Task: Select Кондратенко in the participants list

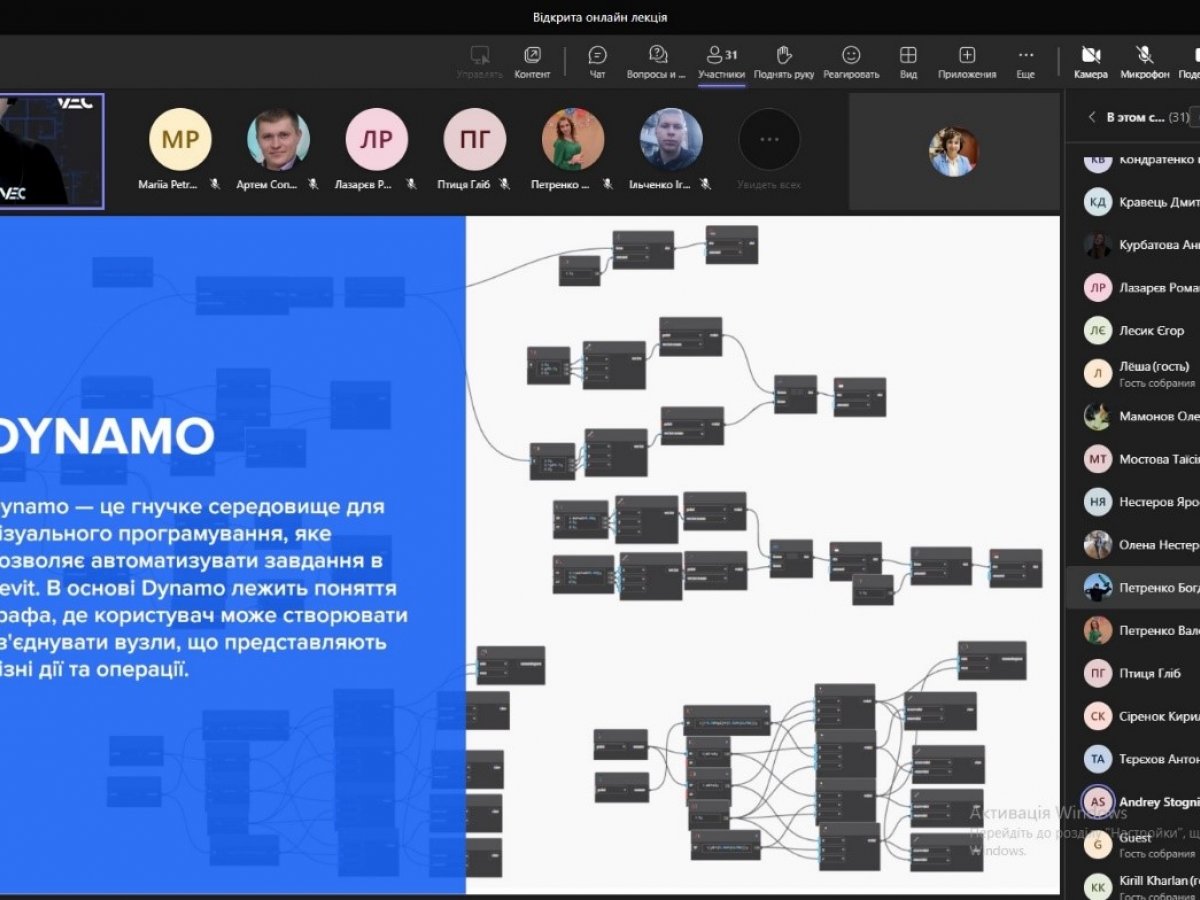Action: pyautogui.click(x=1133, y=160)
